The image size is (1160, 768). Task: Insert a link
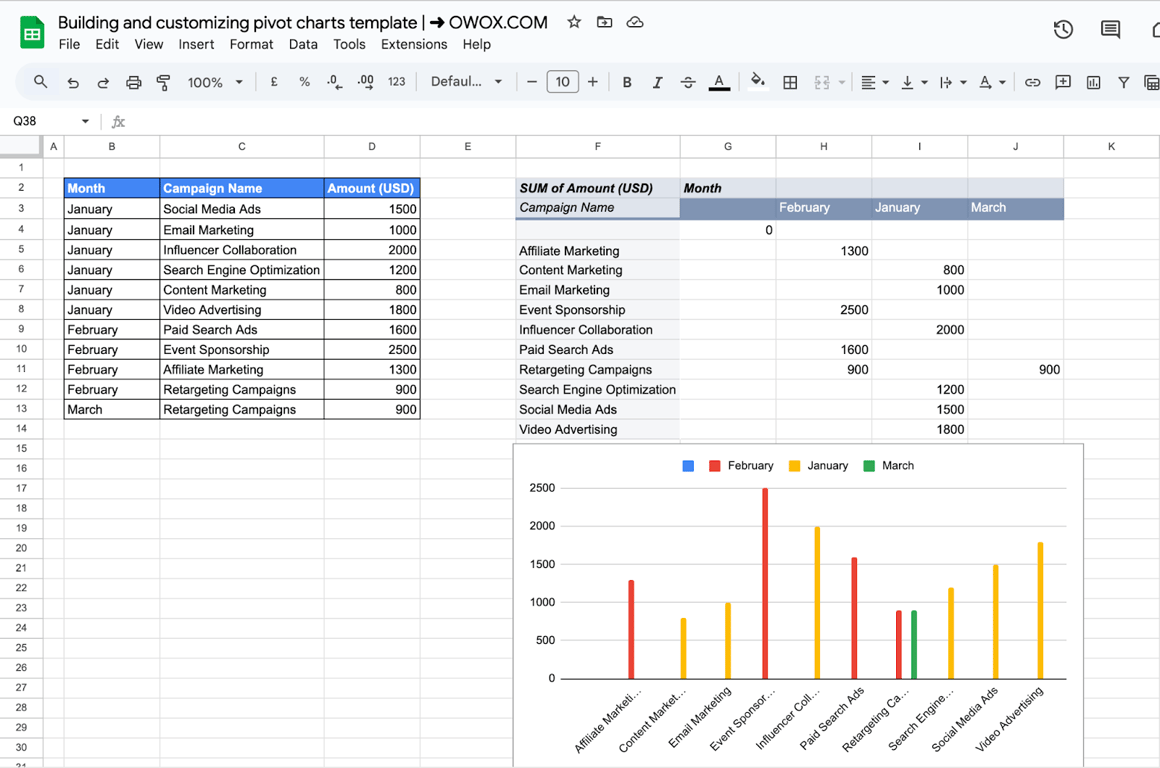pyautogui.click(x=1032, y=82)
